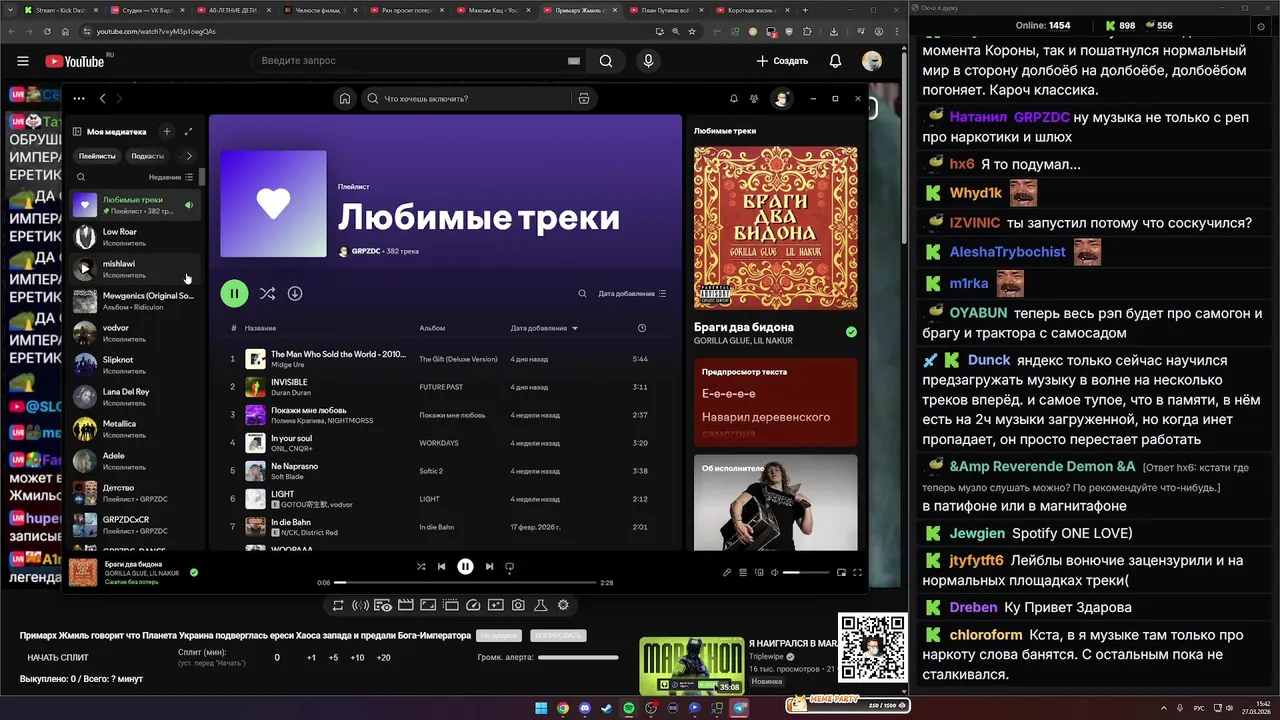Enter Spotify fullscreen mode
Image resolution: width=1280 pixels, height=720 pixels.
857,573
